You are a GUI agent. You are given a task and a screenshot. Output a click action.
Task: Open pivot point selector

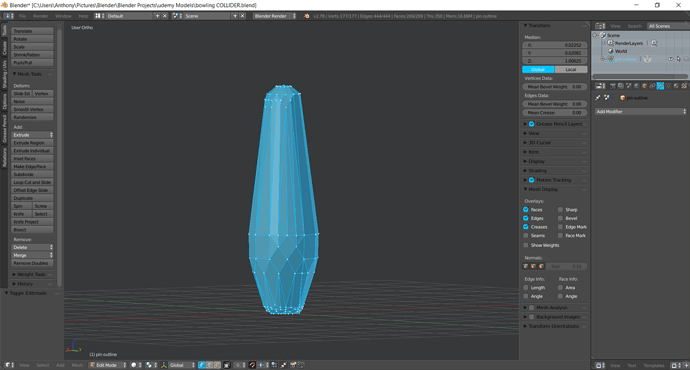[x=152, y=365]
